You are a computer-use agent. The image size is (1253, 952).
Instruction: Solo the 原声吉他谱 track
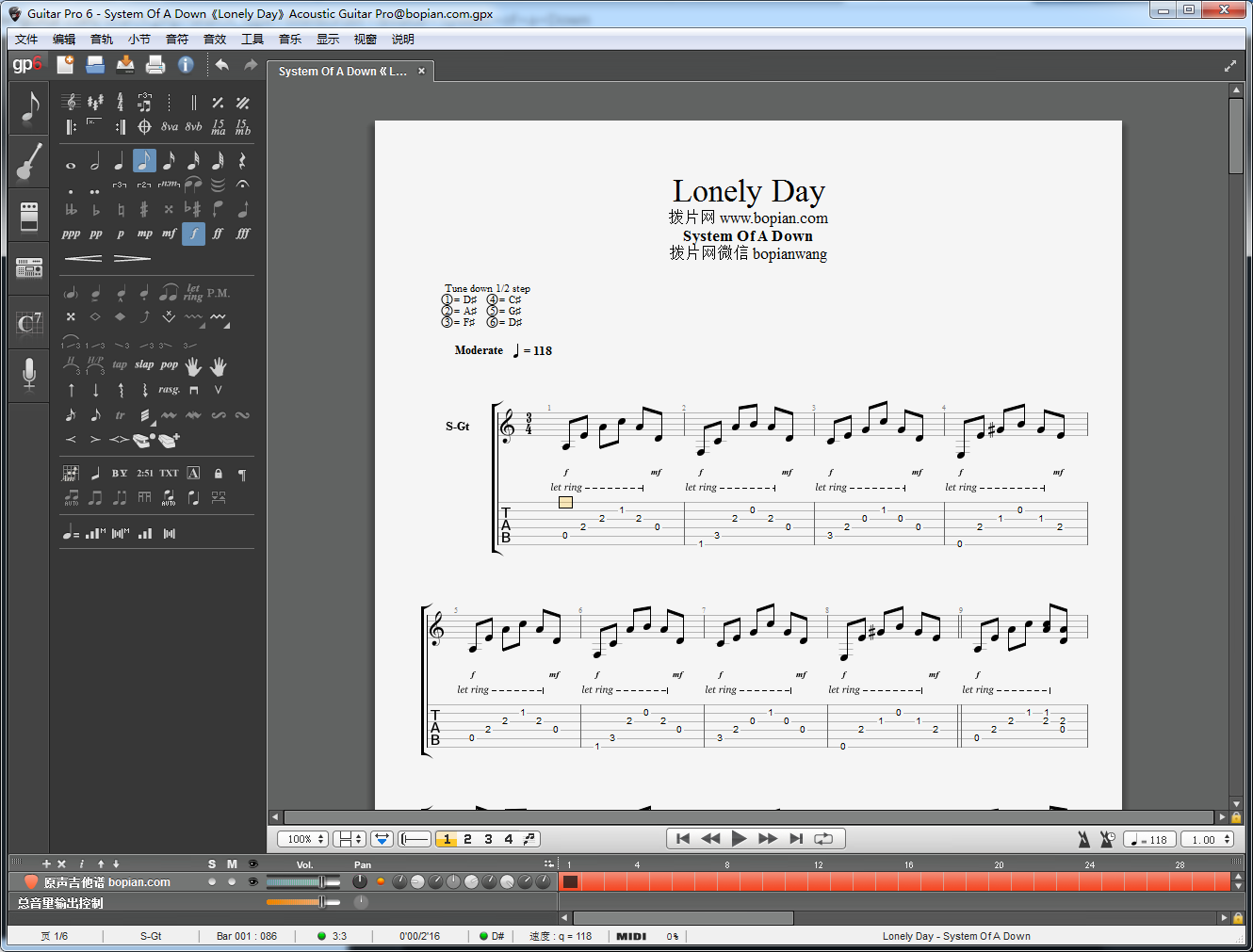click(x=212, y=881)
